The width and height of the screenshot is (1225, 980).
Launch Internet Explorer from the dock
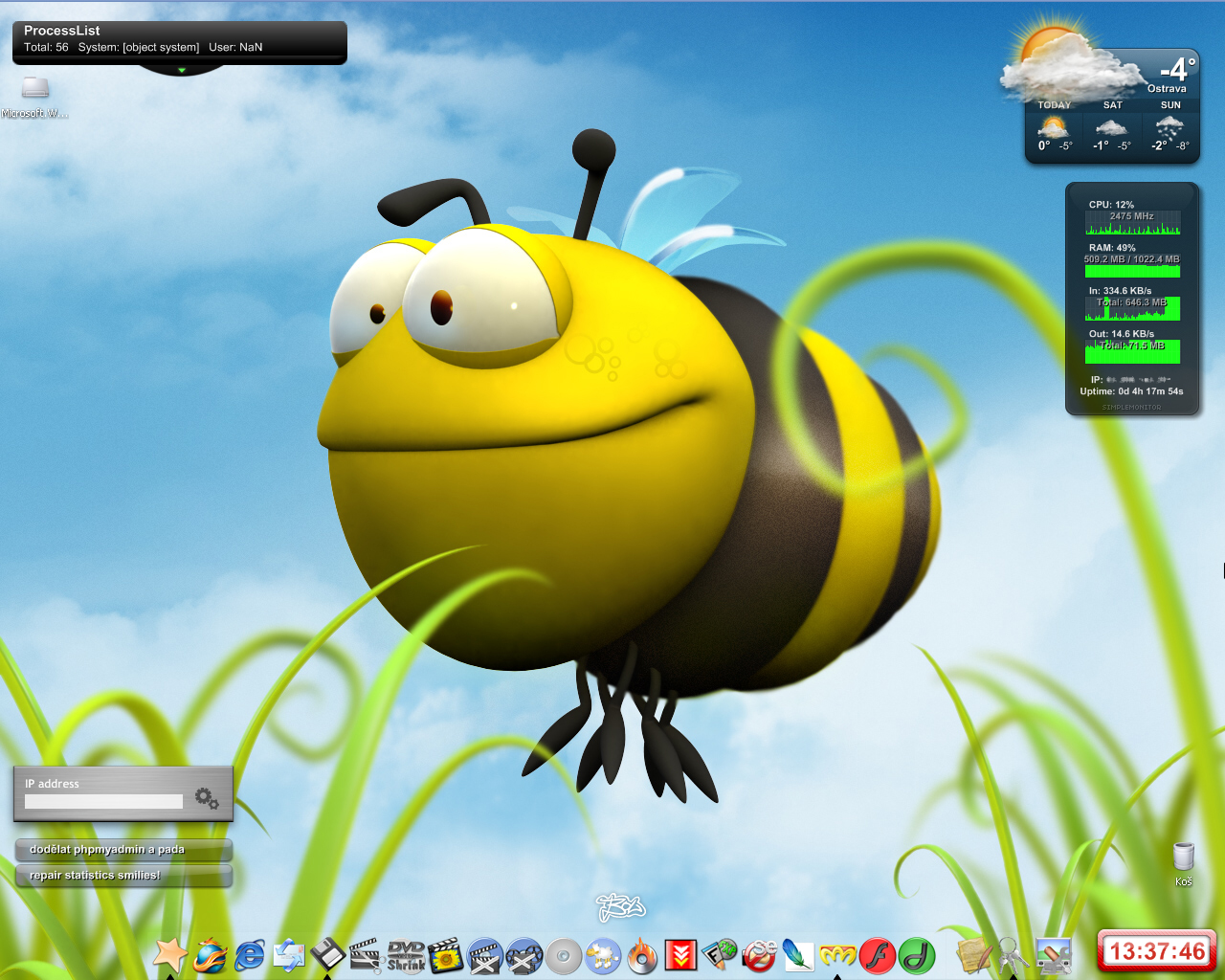250,954
